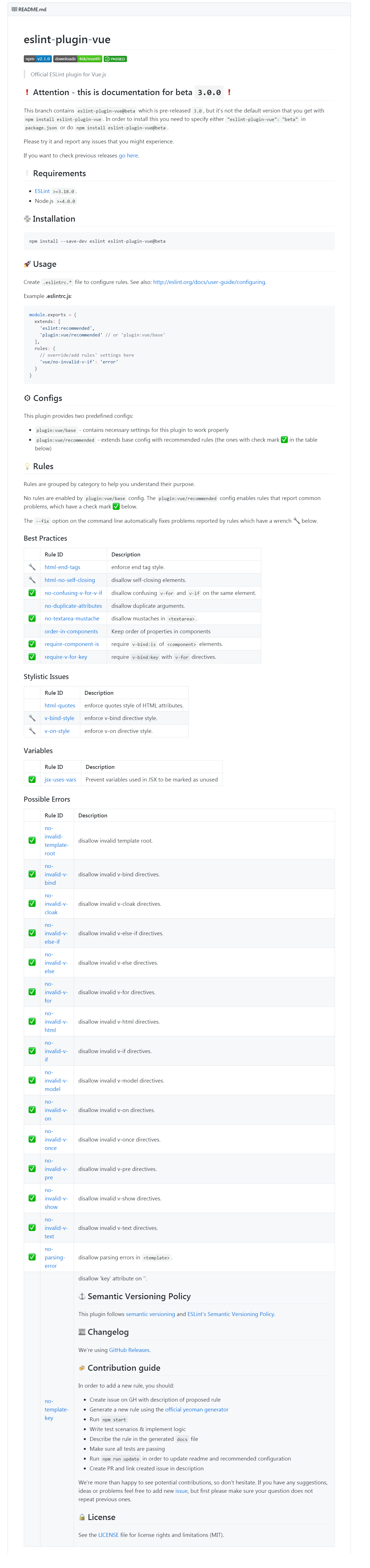Open the ESLint link under Requirements
The image size is (370, 1568).
42,191
